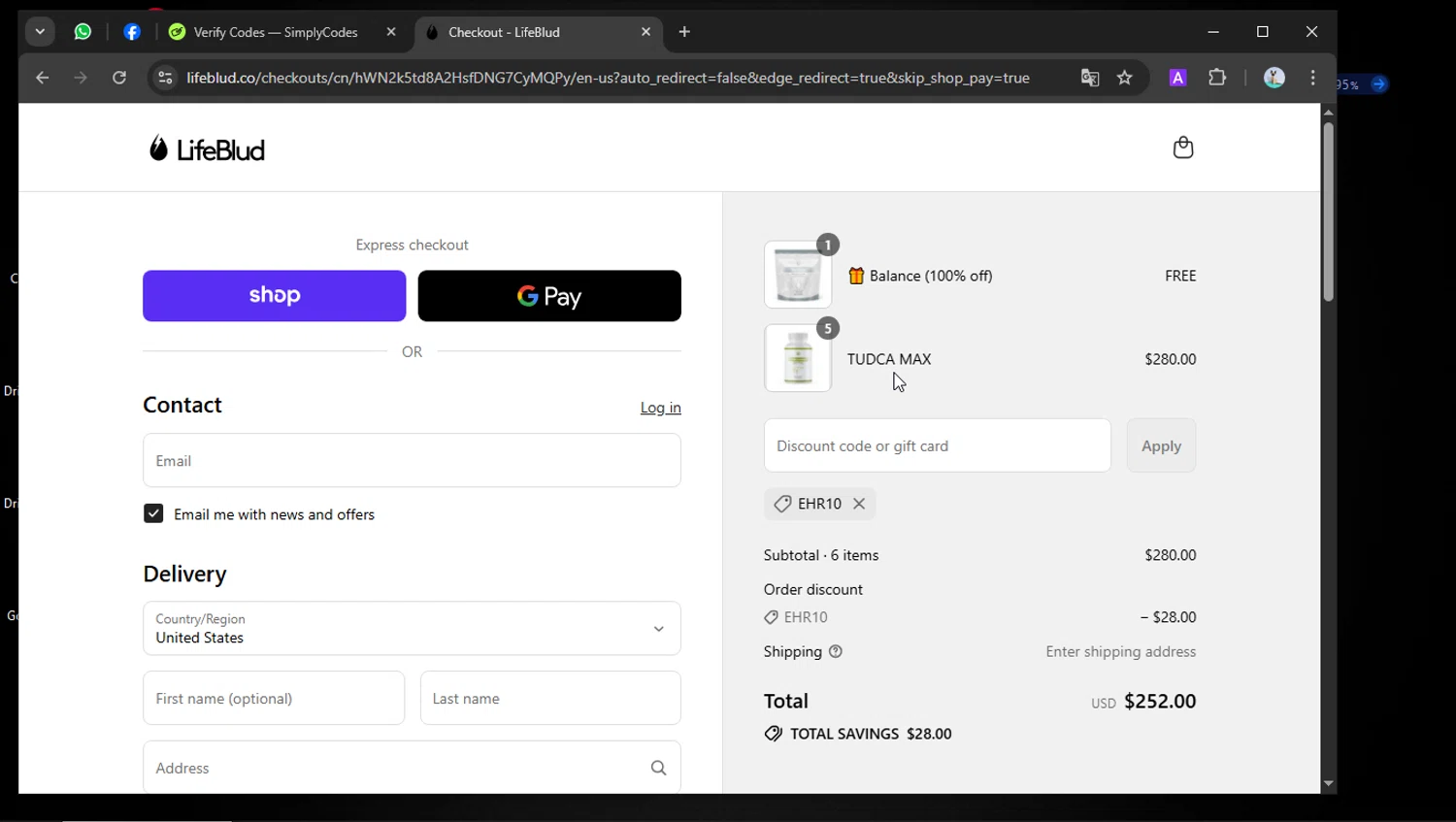The height and width of the screenshot is (822, 1456).
Task: Open the shopping bag cart icon
Action: 1183,148
